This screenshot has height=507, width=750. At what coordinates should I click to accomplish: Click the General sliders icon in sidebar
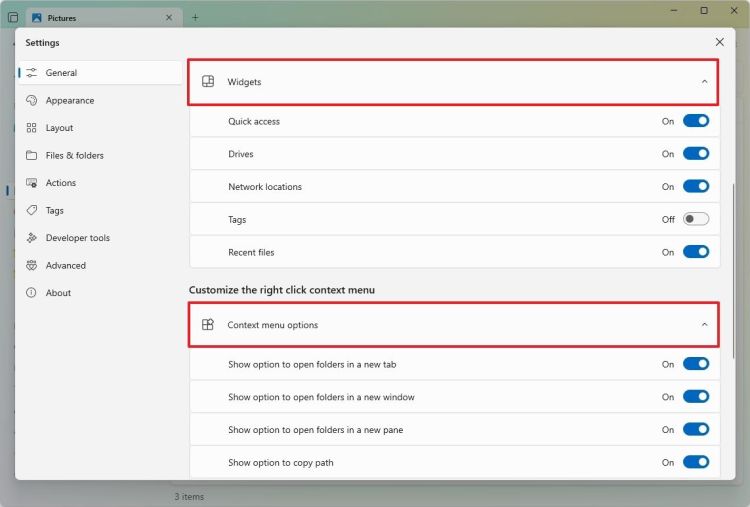[32, 73]
